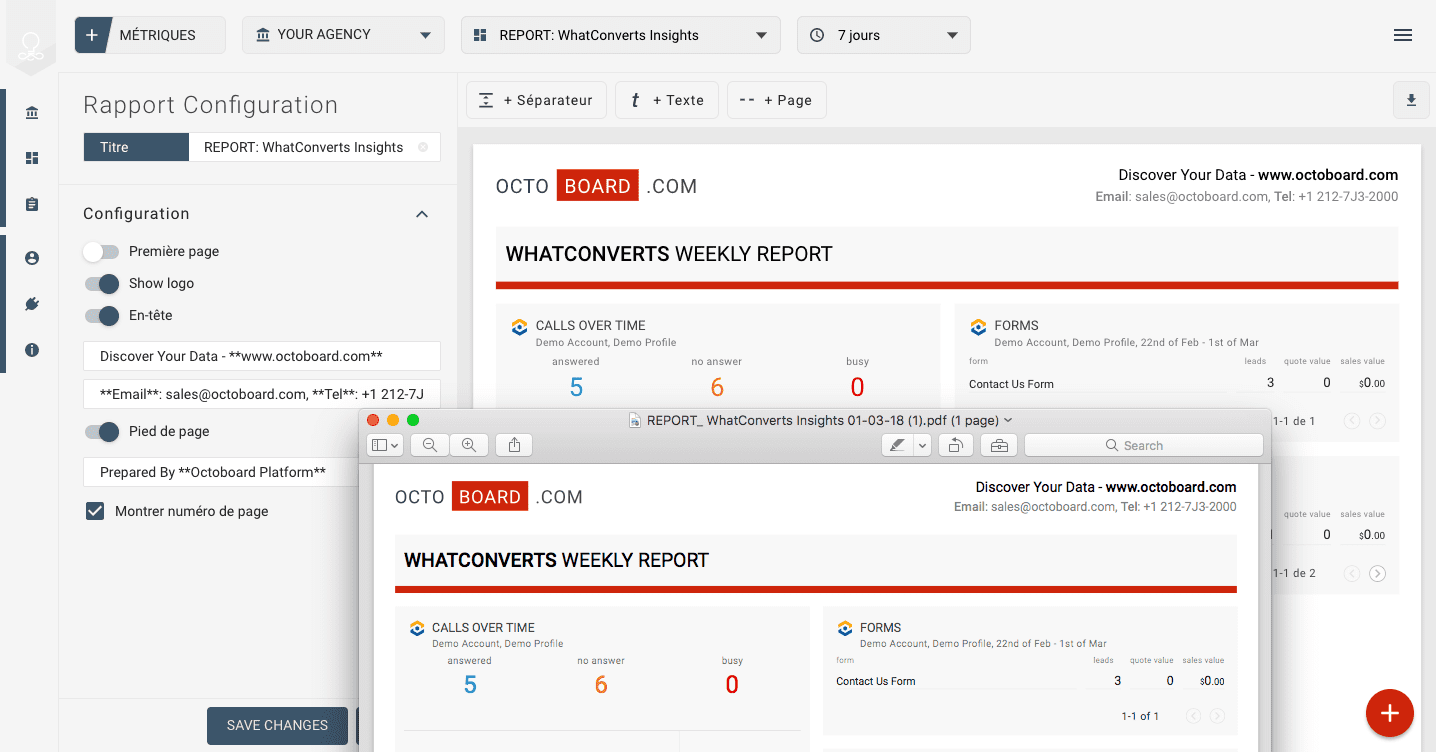
Task: Click the Prepared By footer input field
Action: pos(221,472)
